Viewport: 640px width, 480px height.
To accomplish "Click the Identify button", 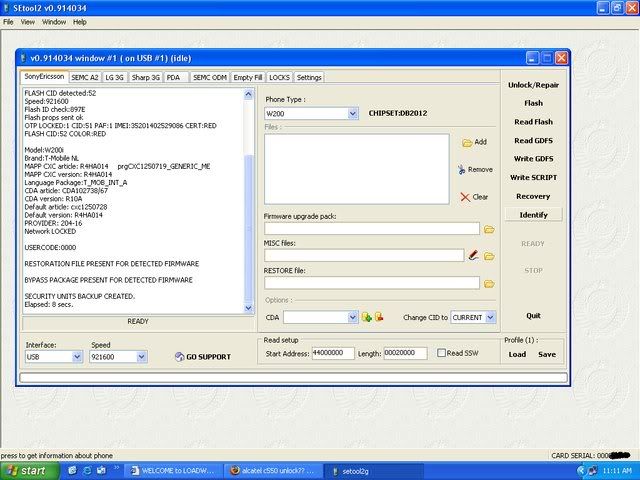I will point(533,215).
